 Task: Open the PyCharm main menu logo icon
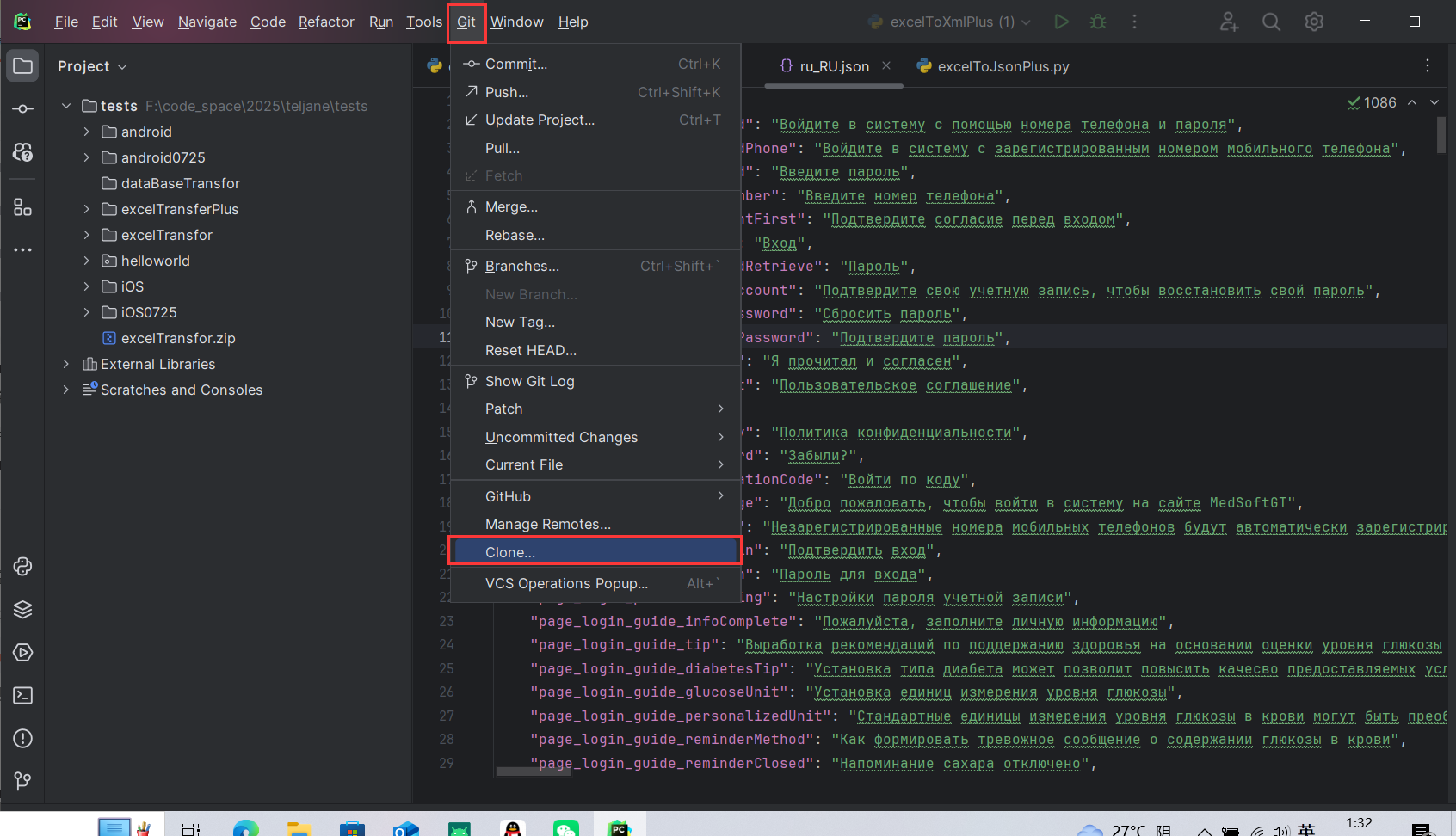click(22, 22)
